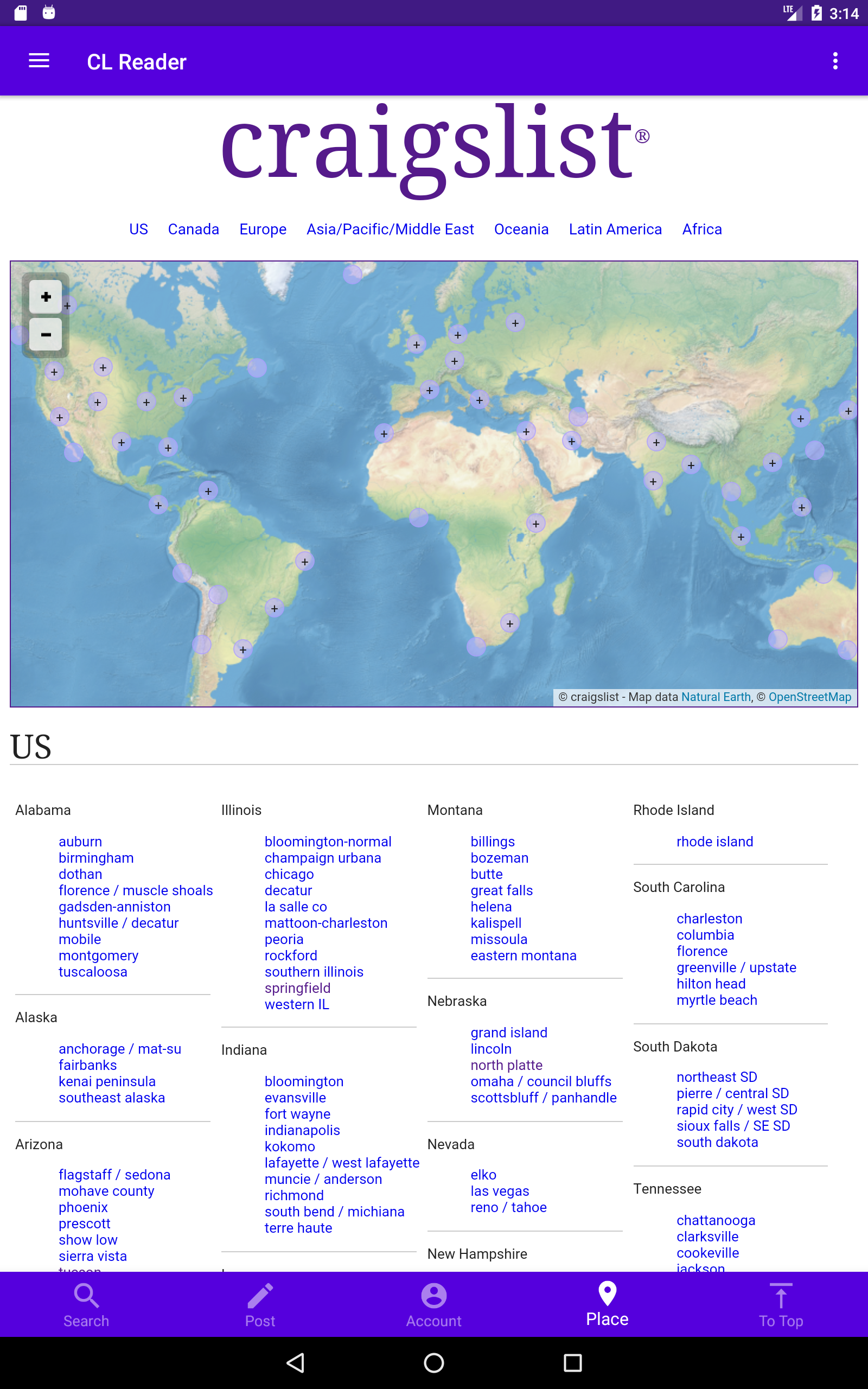Open lafayette / west lafayette
This screenshot has width=868, height=1389.
(x=342, y=1162)
